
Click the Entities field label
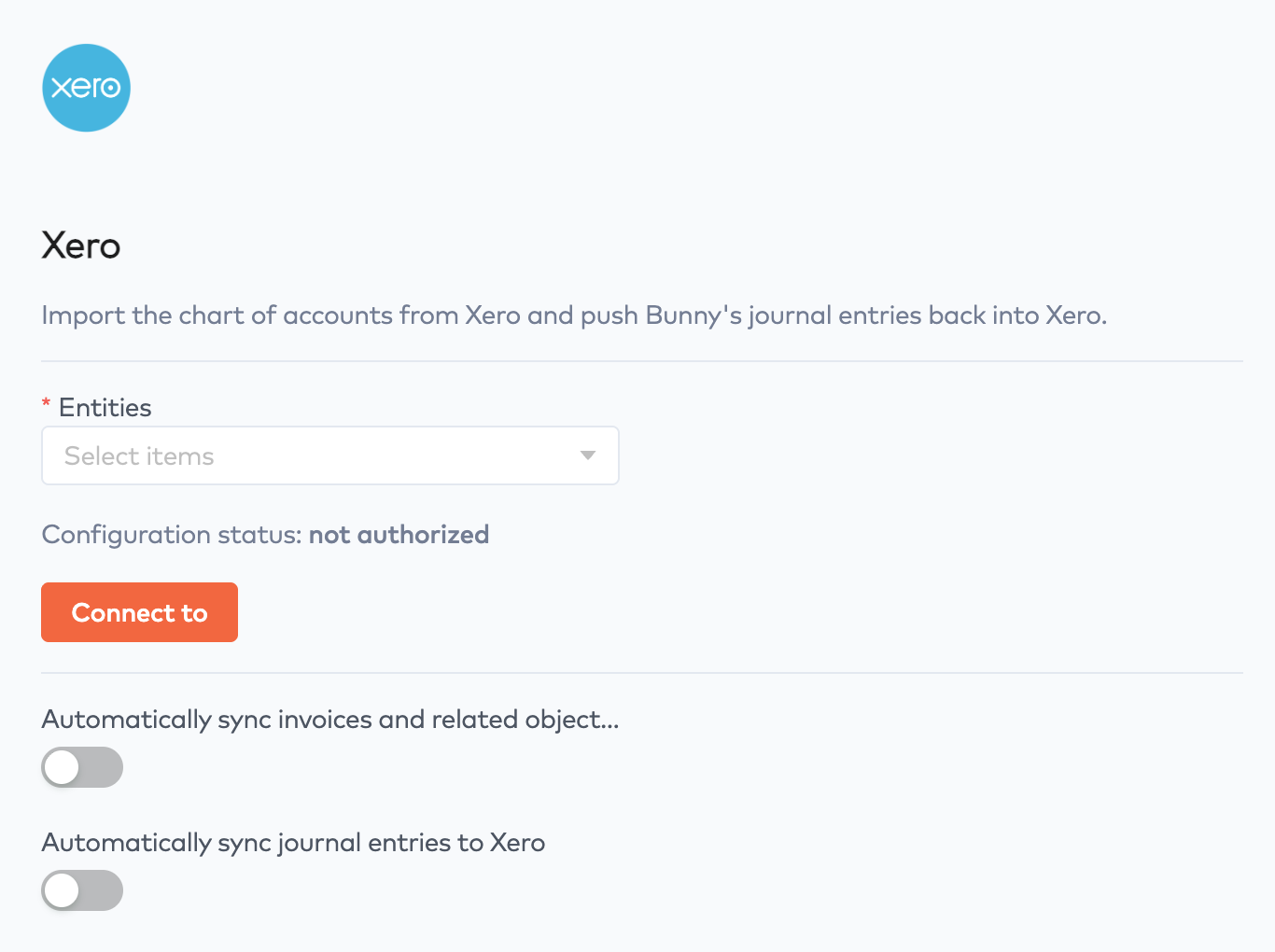[x=105, y=408]
